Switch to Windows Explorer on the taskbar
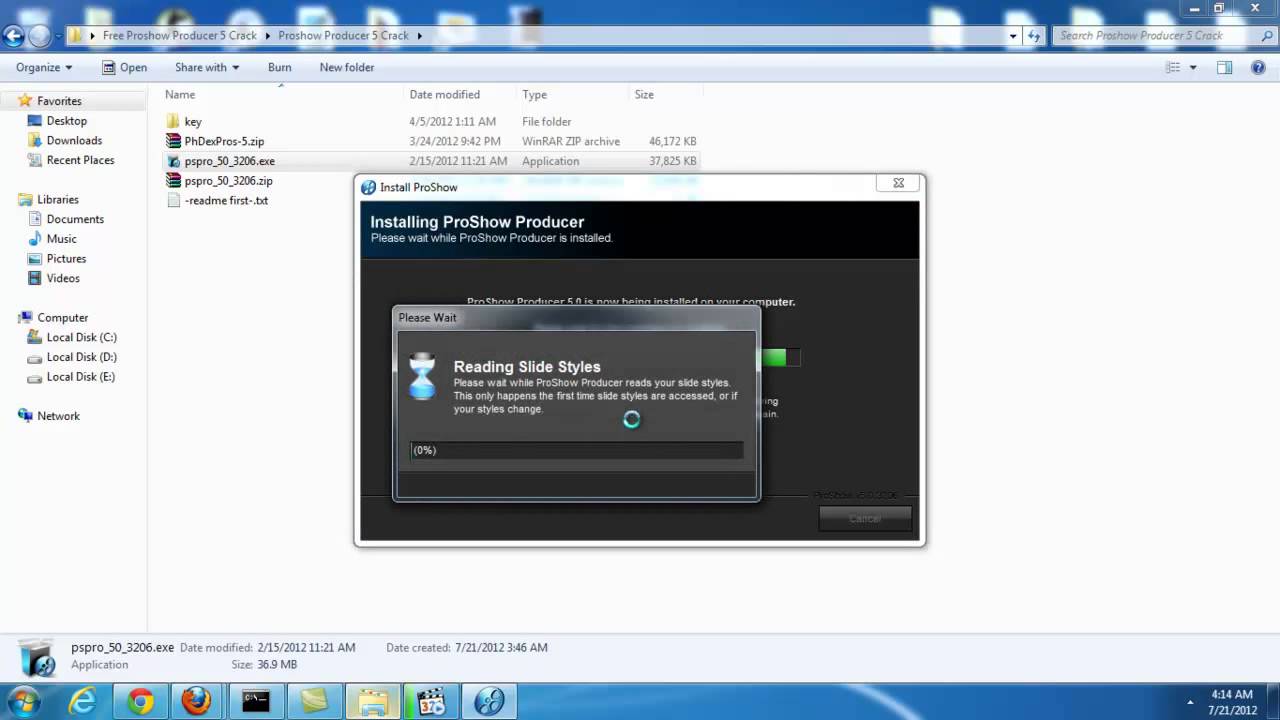The height and width of the screenshot is (720, 1280). coord(373,702)
